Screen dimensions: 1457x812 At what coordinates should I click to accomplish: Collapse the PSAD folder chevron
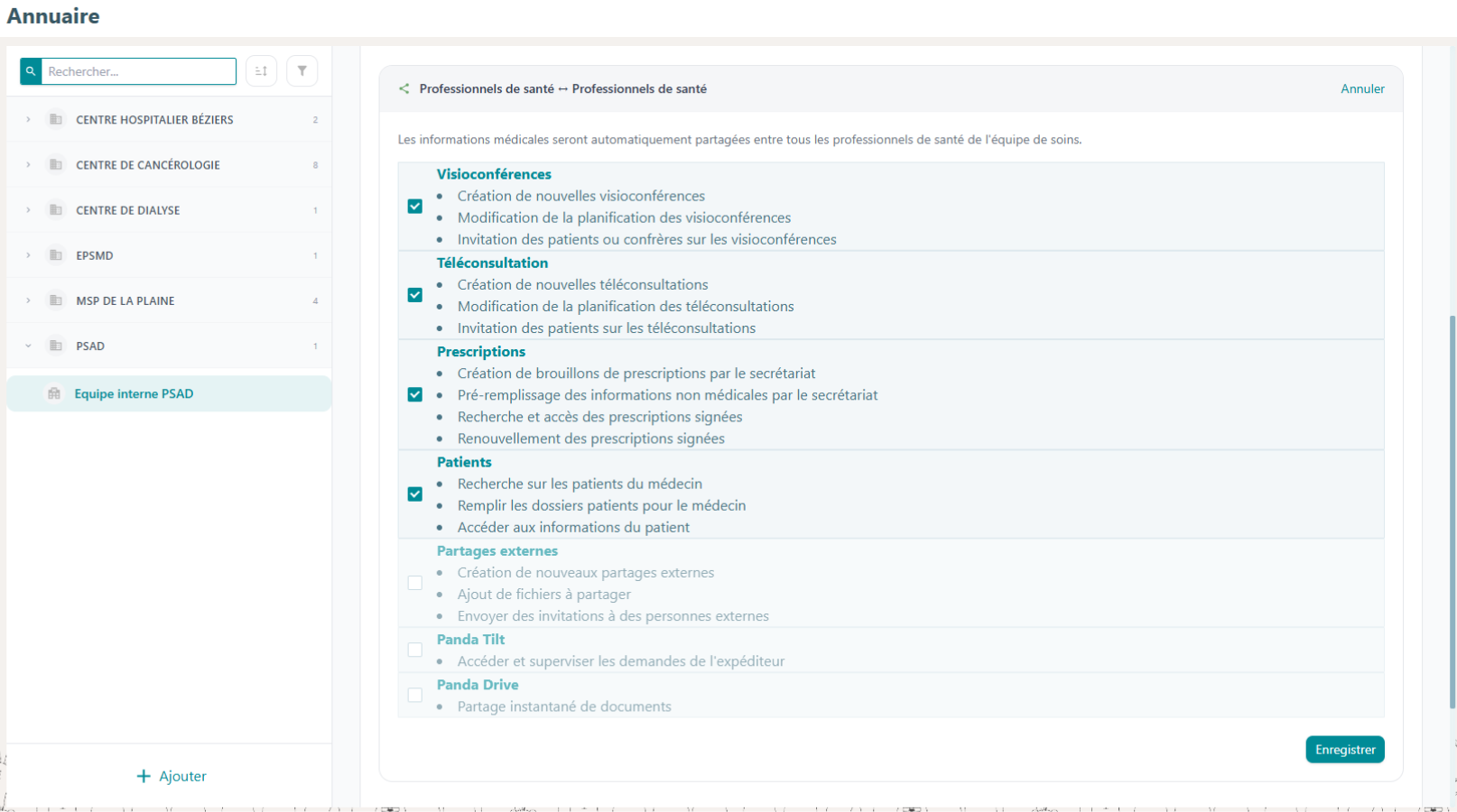[28, 346]
